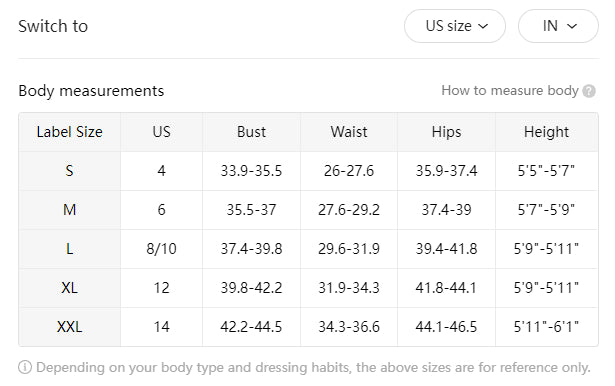
Task: Click the XXL label size row
Action: click(x=308, y=326)
